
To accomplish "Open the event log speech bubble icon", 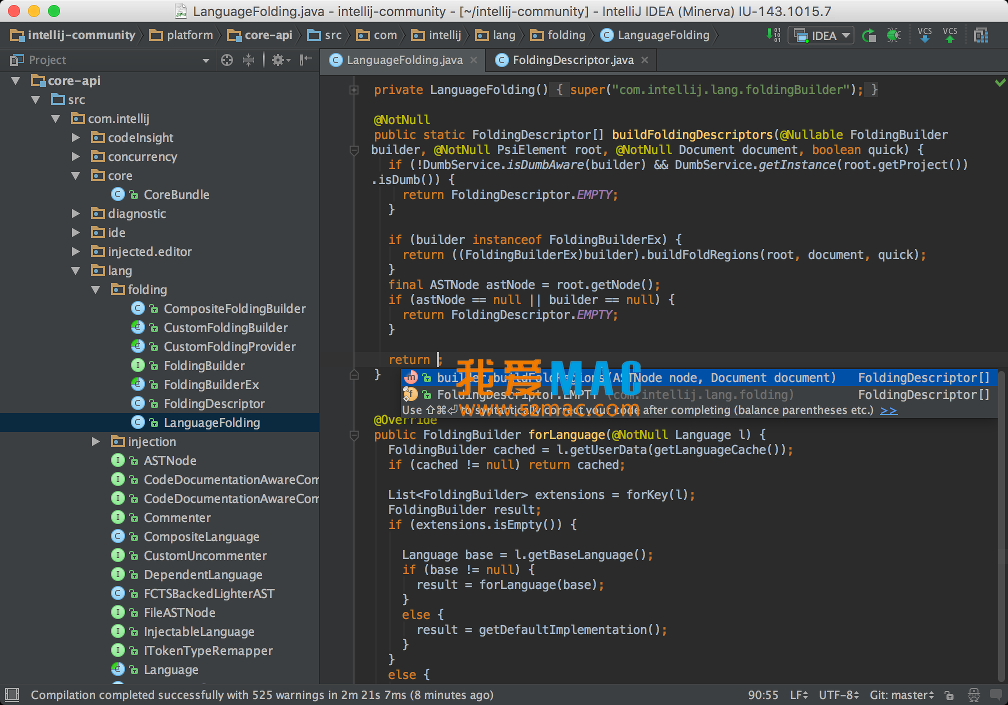I will tap(996, 695).
